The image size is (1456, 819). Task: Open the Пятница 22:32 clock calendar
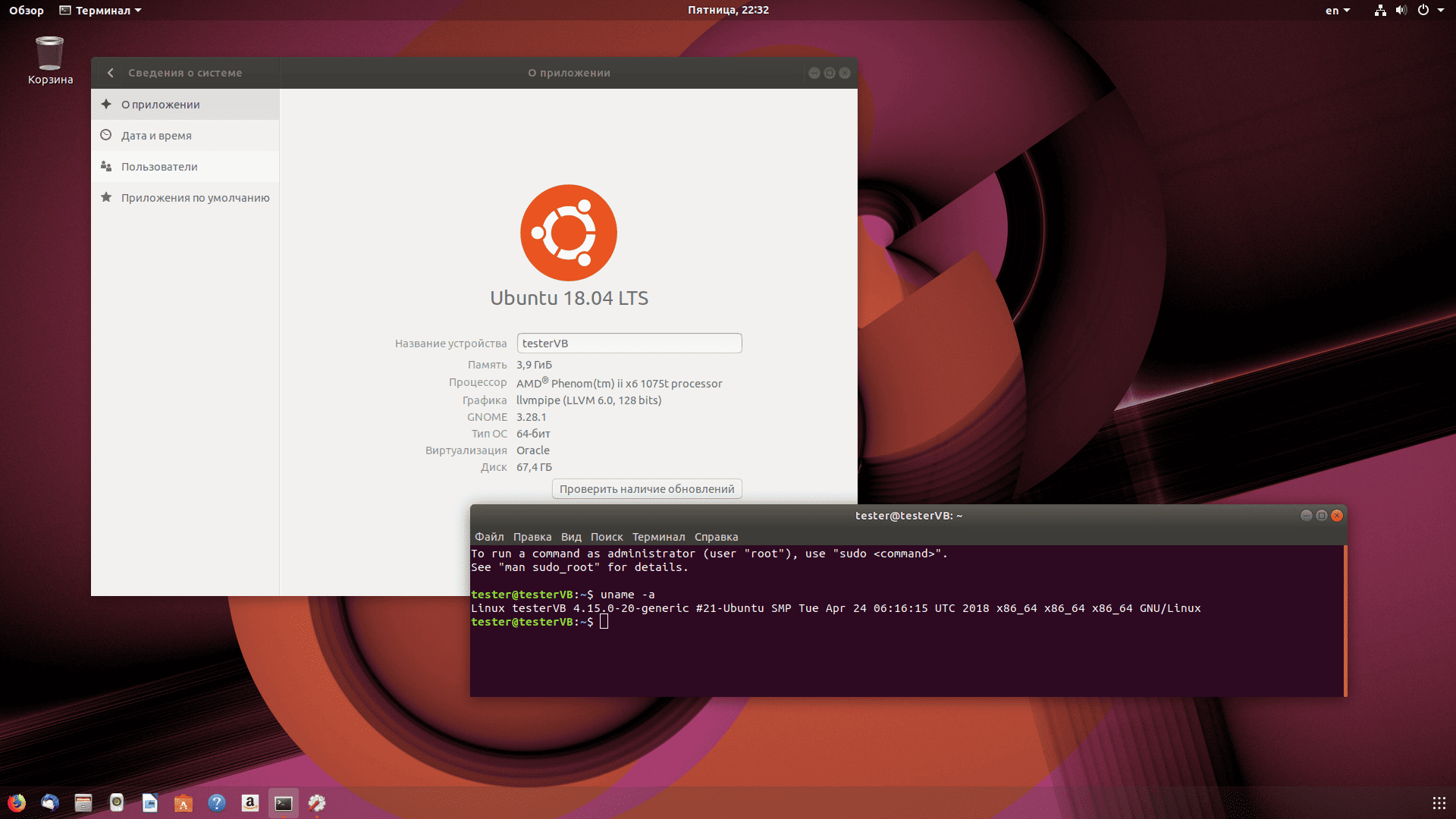(x=728, y=10)
